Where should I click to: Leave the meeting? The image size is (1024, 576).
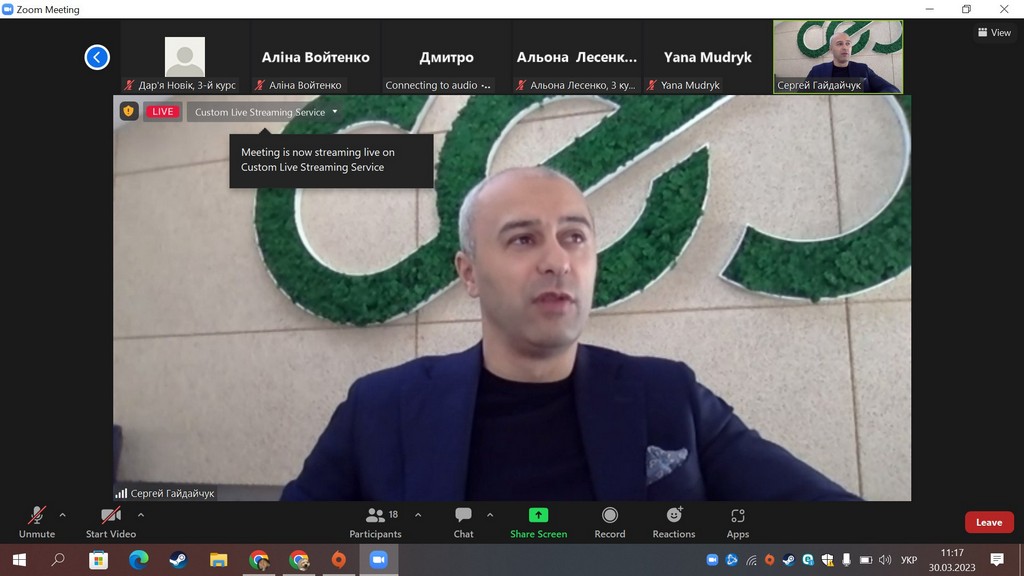988,522
